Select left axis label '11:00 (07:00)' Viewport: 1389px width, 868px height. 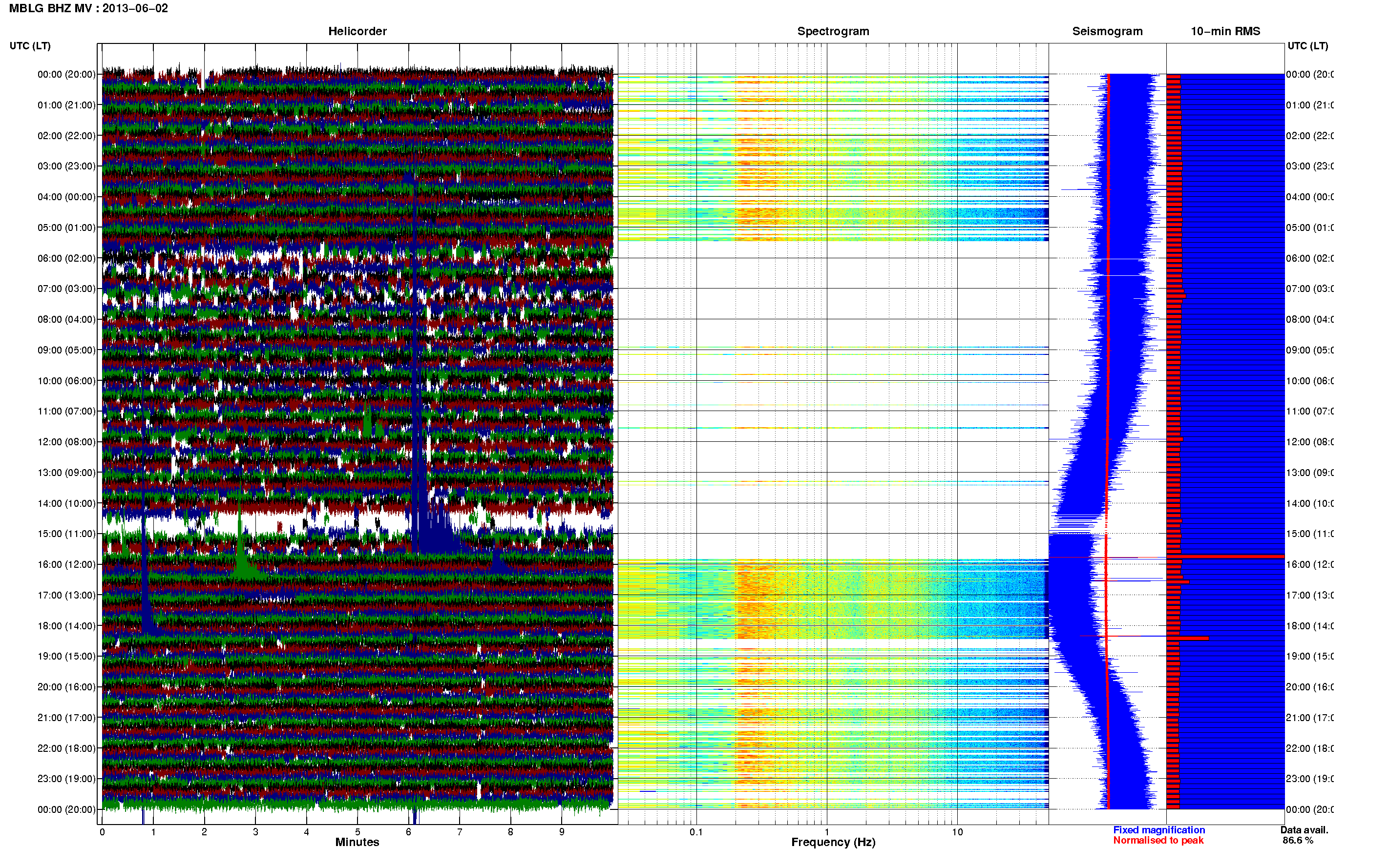pos(66,412)
